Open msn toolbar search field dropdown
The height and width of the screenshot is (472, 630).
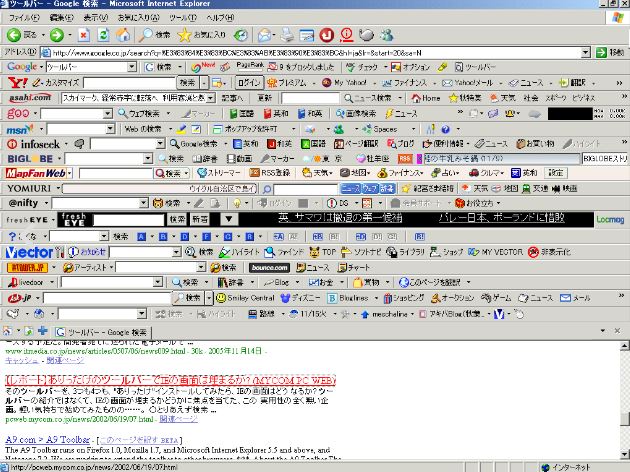point(110,129)
